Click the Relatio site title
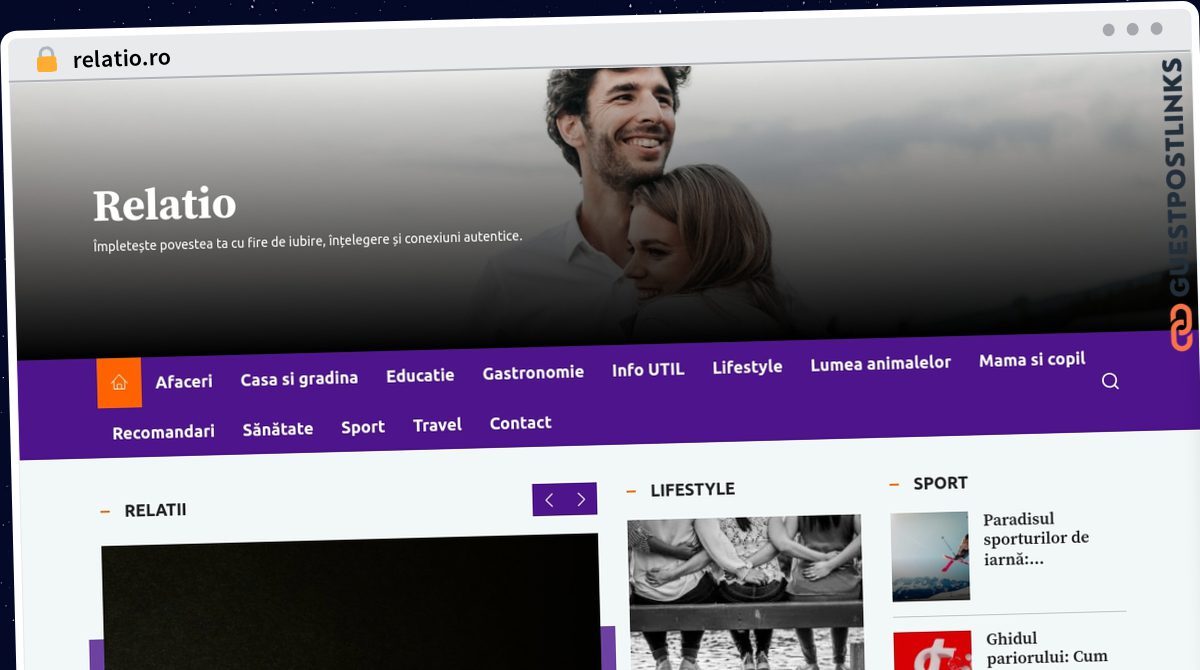Screen dimensions: 1200x670 (x=165, y=205)
